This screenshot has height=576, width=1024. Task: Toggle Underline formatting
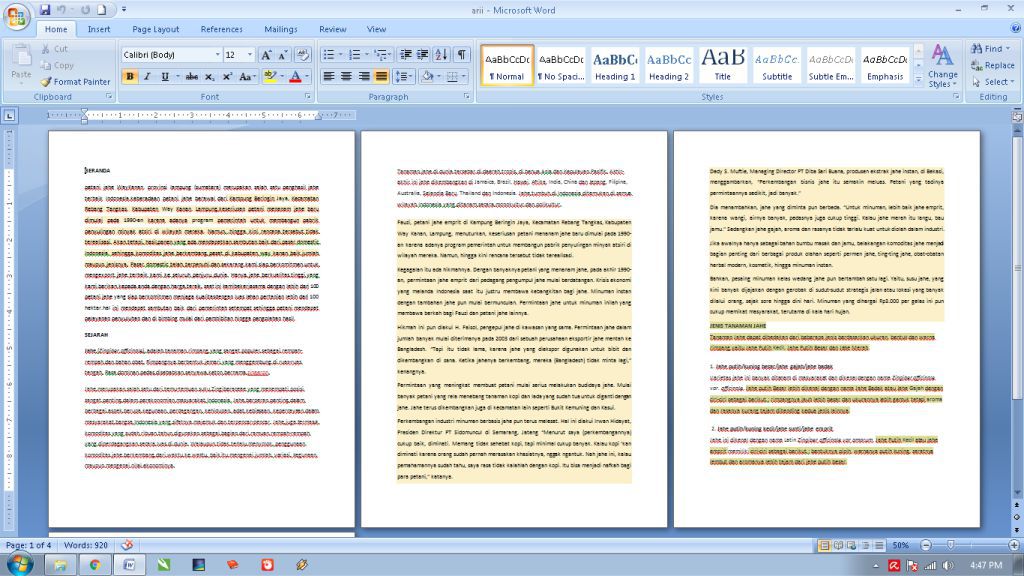(165, 76)
